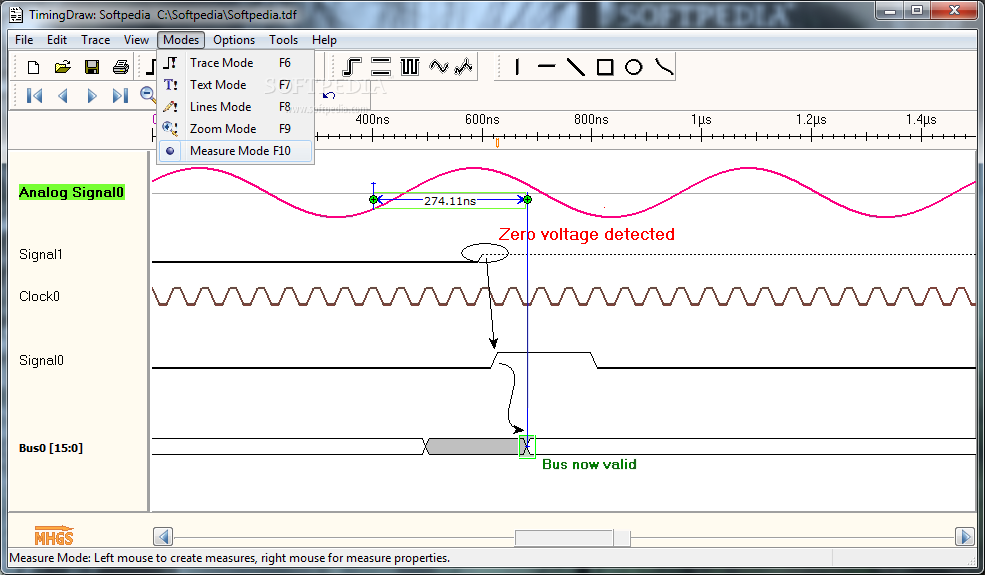Click the gray invalid region of Bus0
The image size is (985, 575).
tap(472, 446)
